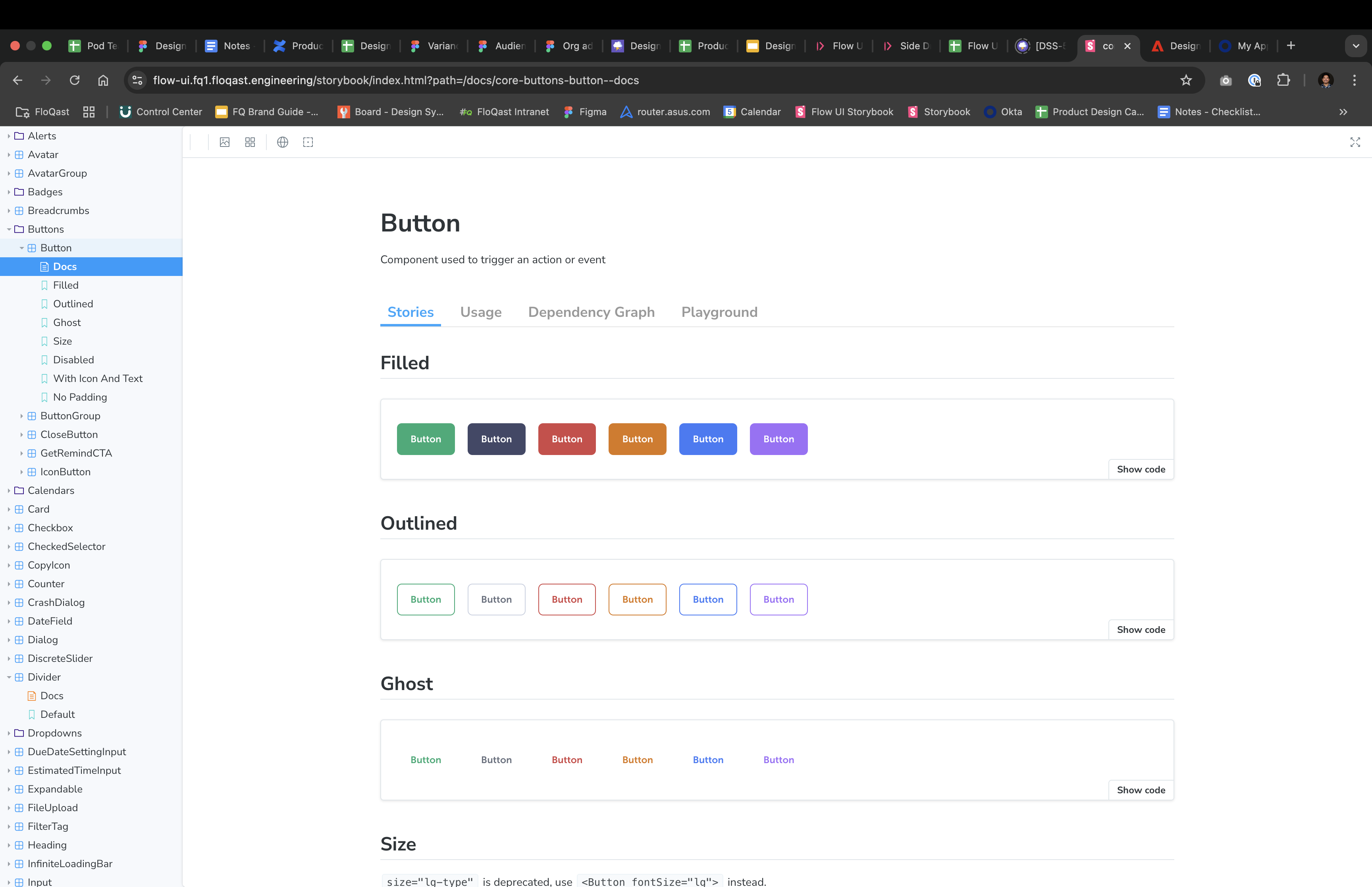Open the tab search chevron dropdown

click(1355, 46)
